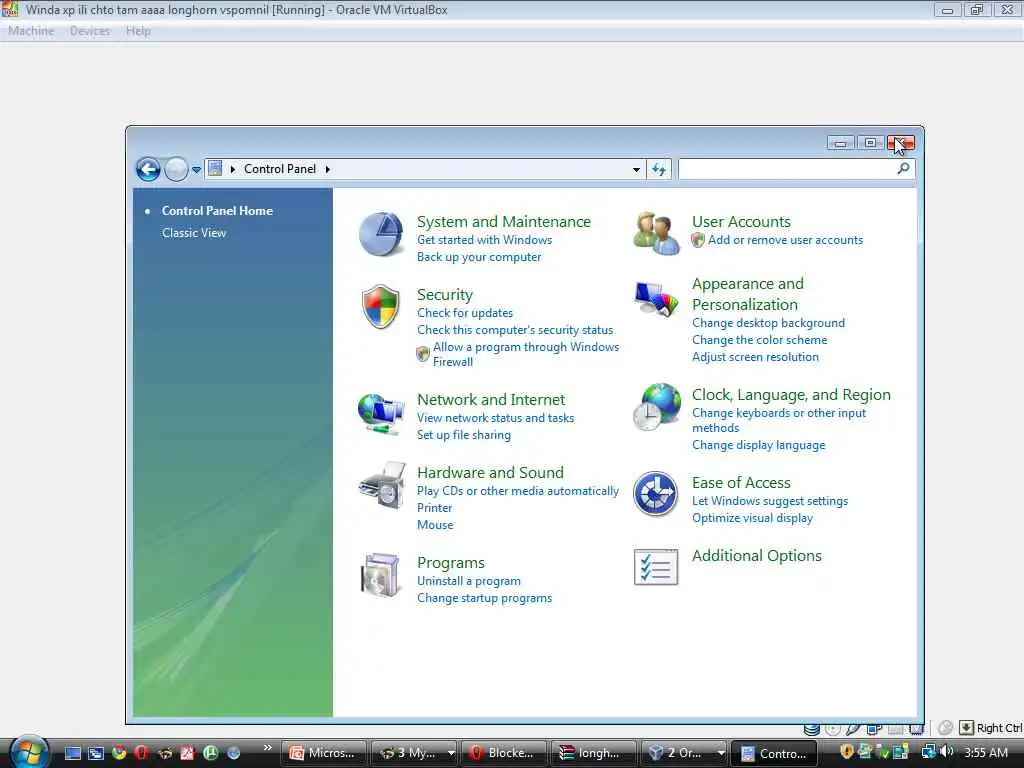The width and height of the screenshot is (1024, 768).
Task: Click the Clock, Language, and Region globe icon
Action: (657, 407)
